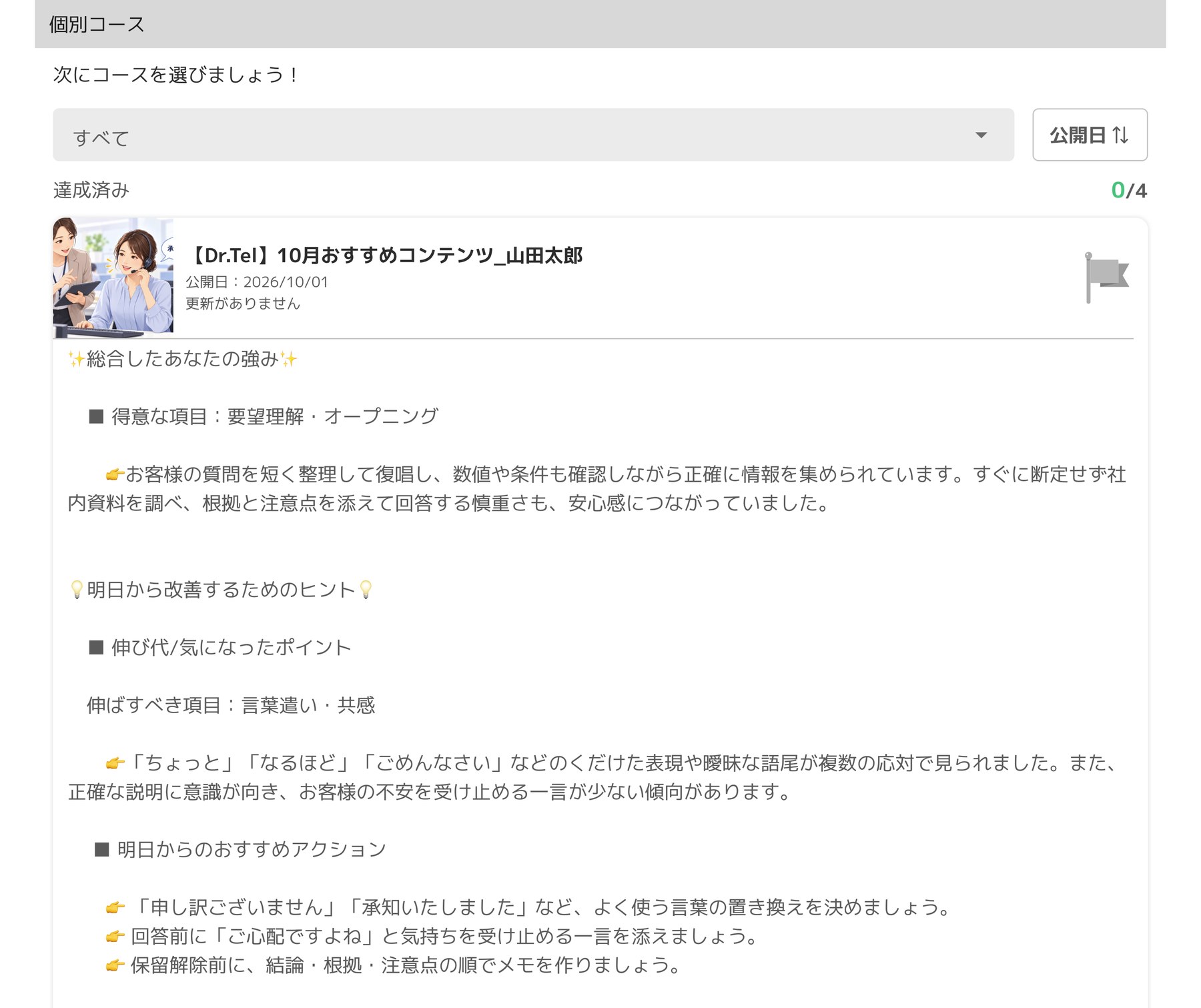Open the 【Dr.Tel】10月おすすめコンテンツ_山田太郎 course title

coord(384,256)
